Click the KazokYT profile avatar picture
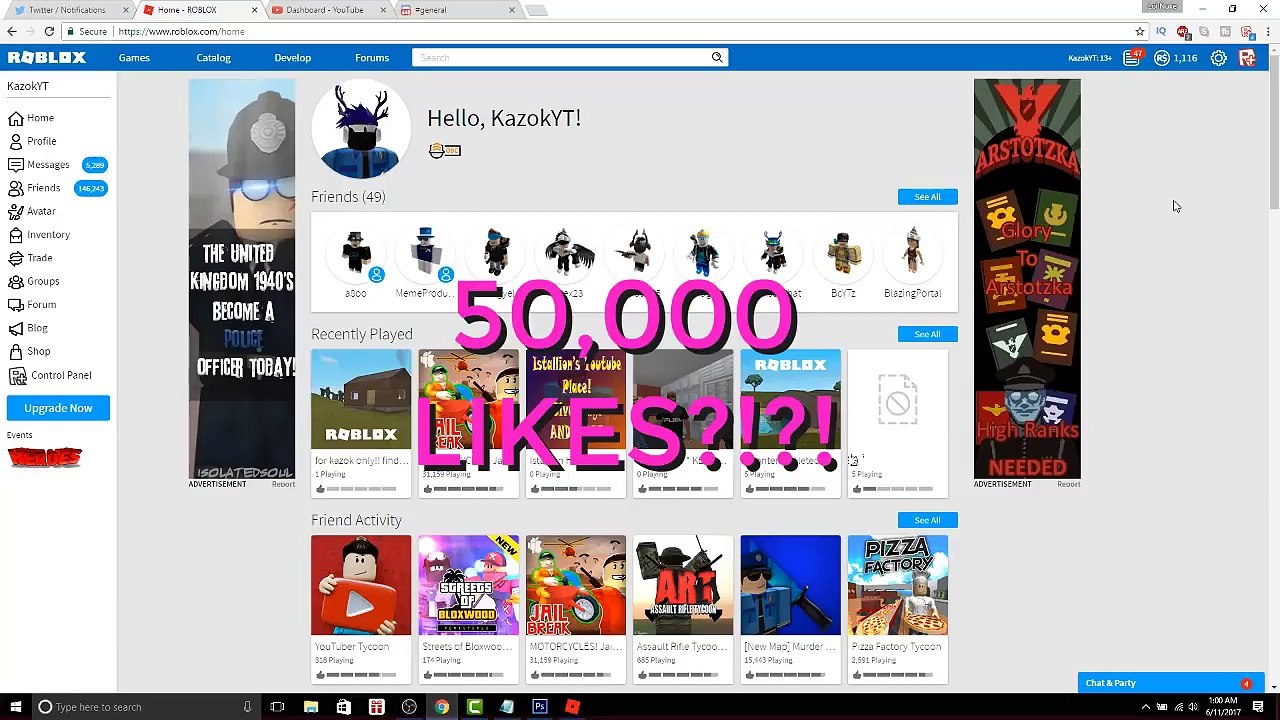The image size is (1280, 720). tap(361, 130)
